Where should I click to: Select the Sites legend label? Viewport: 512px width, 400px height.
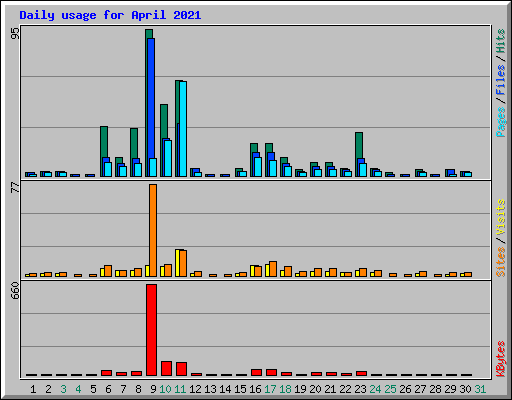[x=500, y=262]
